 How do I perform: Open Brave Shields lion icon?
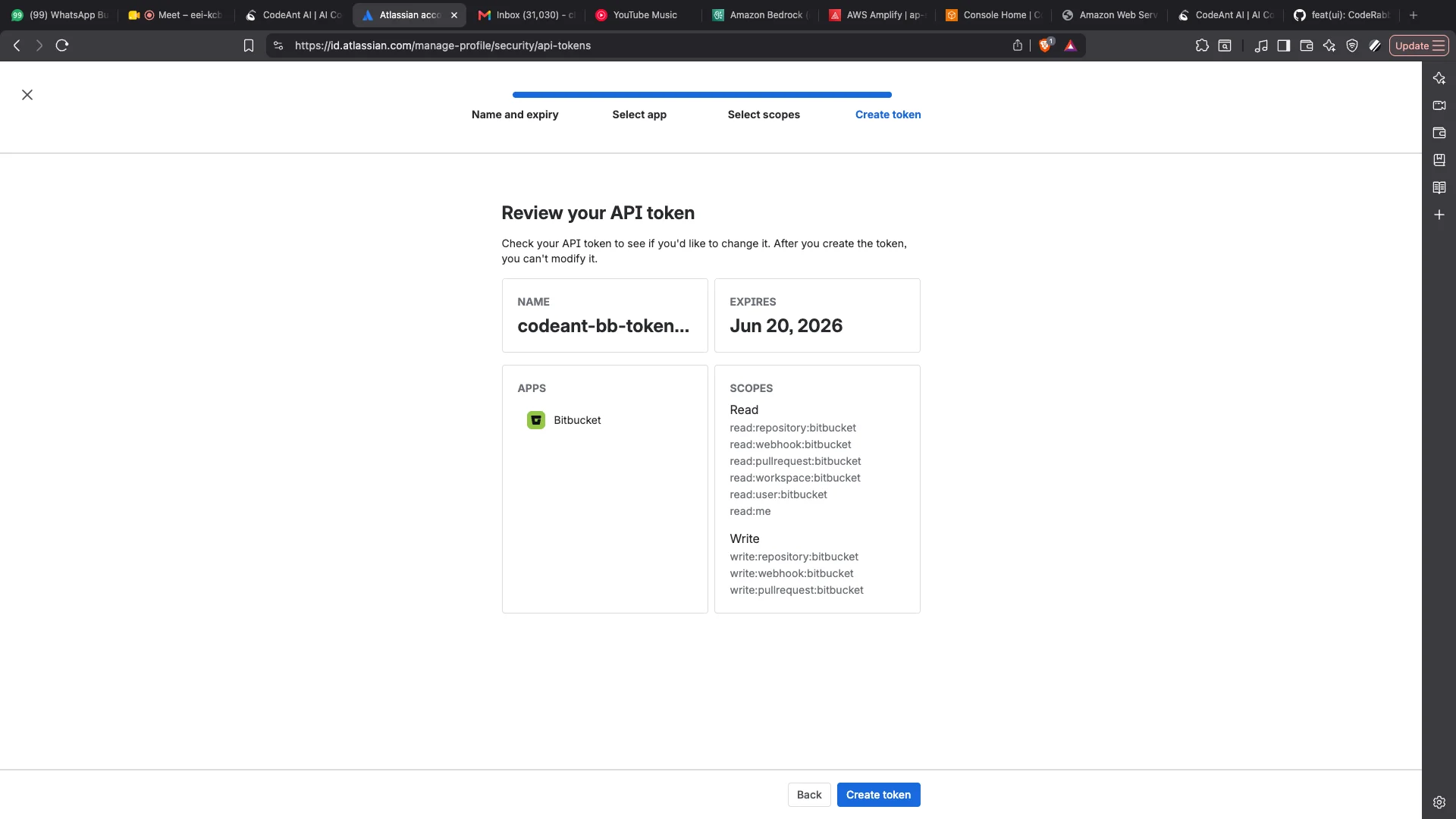click(x=1046, y=45)
